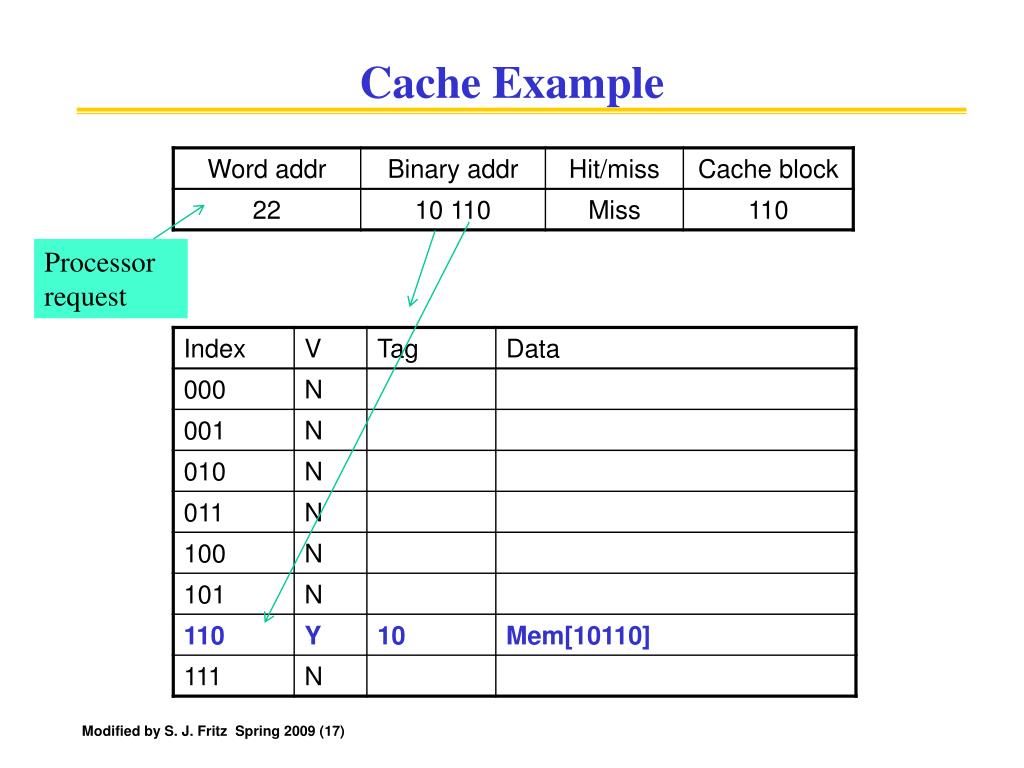Select the 'Hit/miss' column header

coord(614,169)
